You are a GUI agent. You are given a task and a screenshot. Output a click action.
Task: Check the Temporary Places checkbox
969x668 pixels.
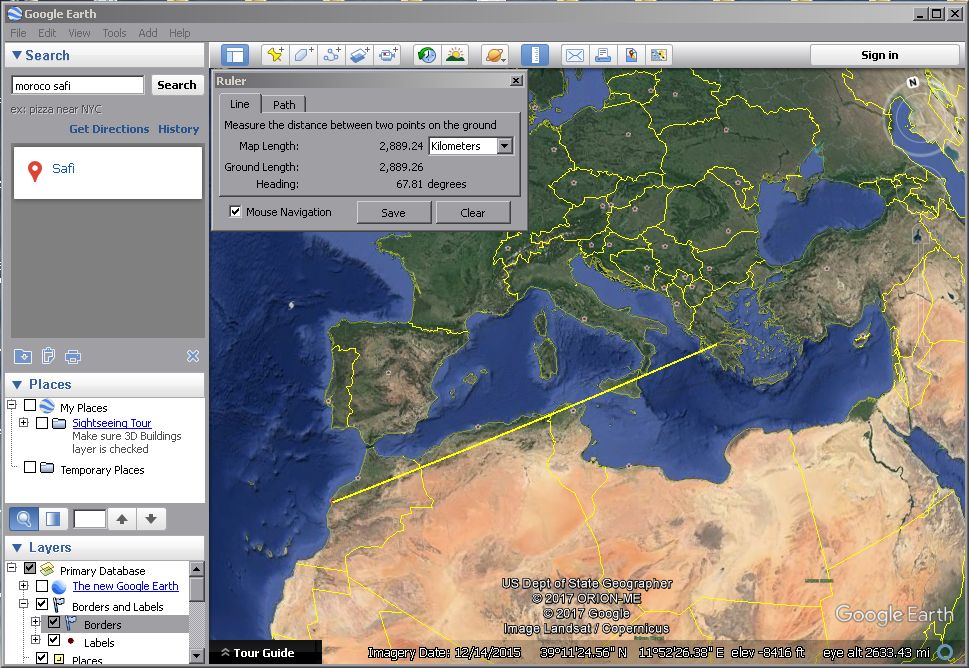point(30,467)
